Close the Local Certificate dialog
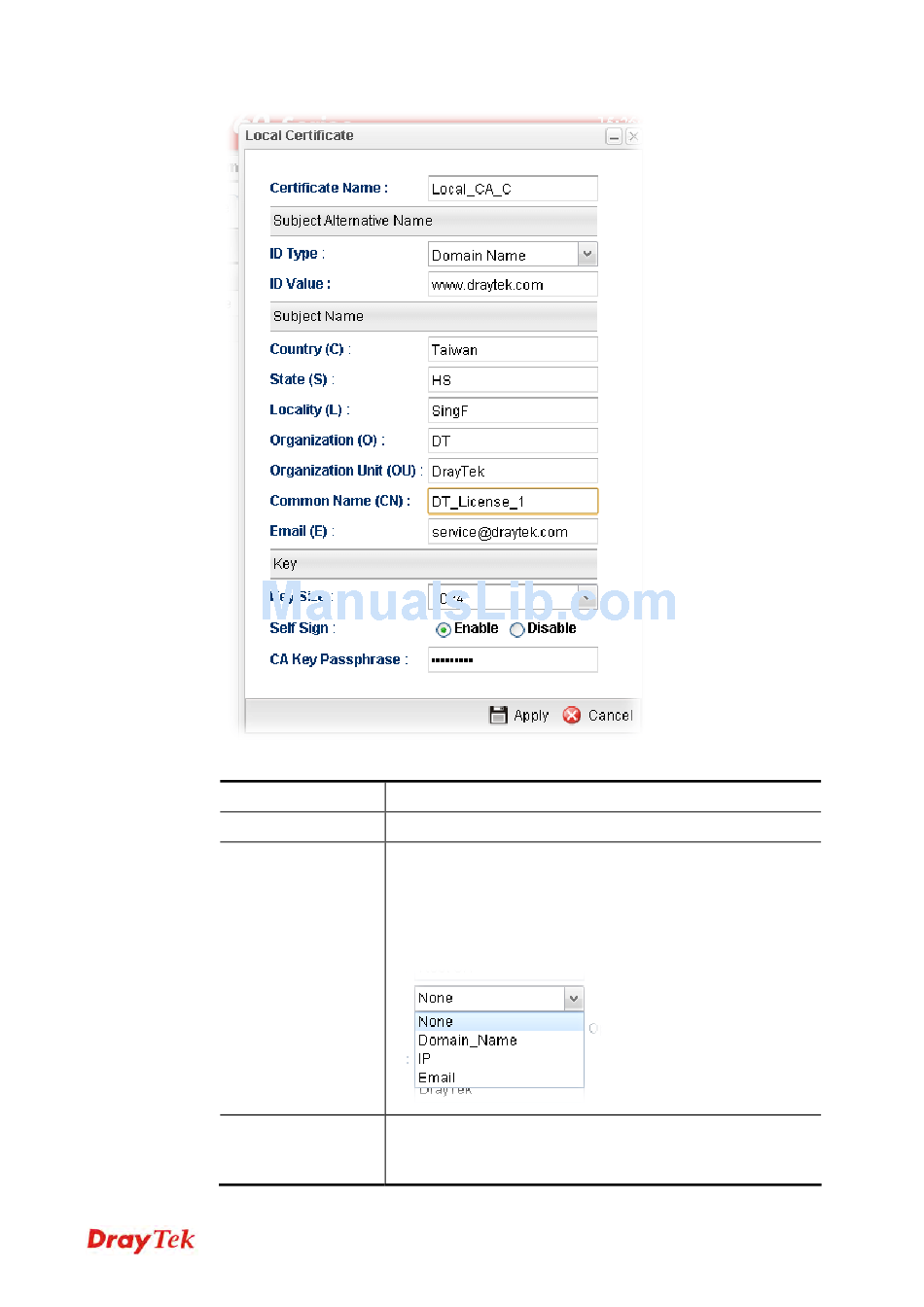924x1307 pixels. coord(632,137)
